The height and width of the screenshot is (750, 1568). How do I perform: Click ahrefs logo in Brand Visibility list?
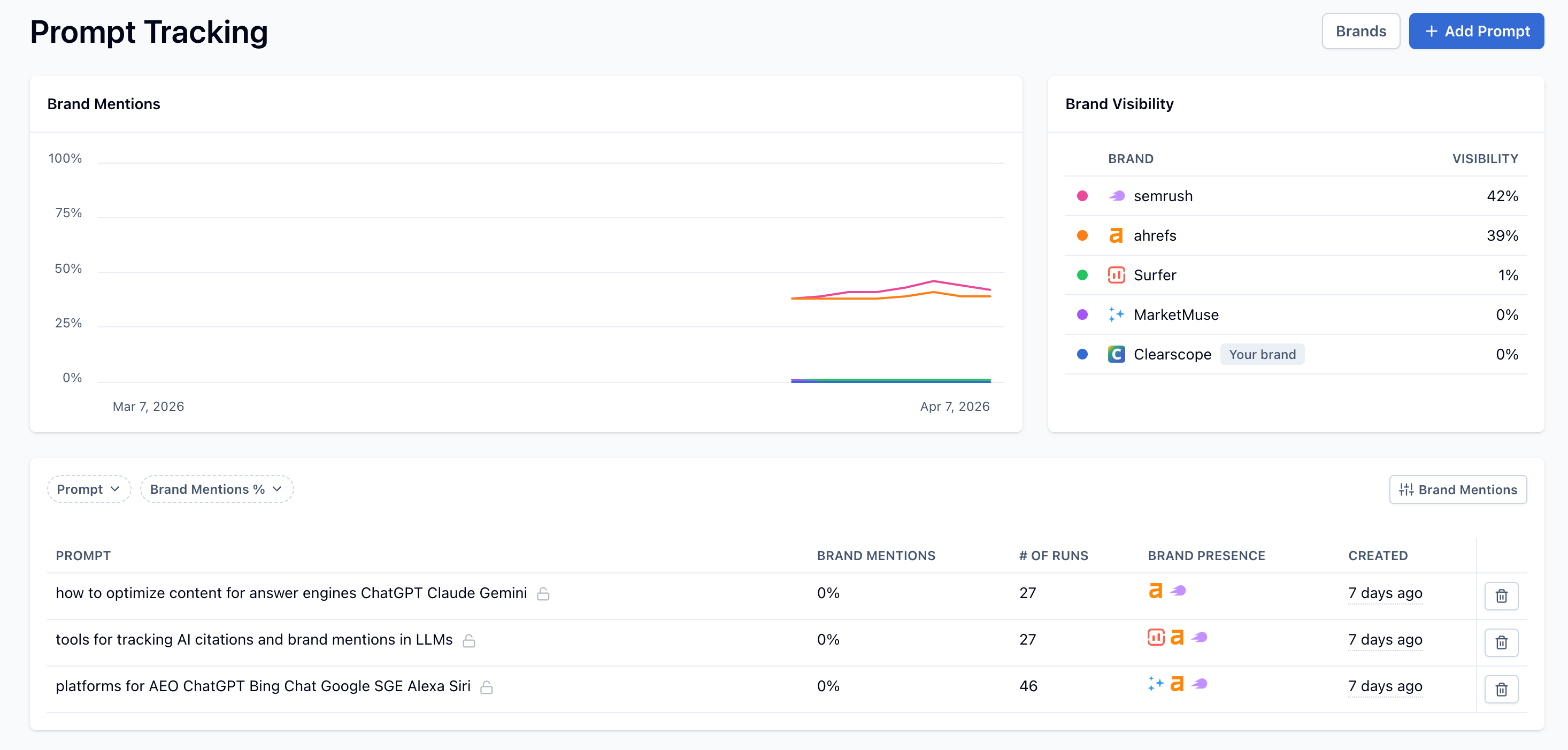pos(1116,235)
